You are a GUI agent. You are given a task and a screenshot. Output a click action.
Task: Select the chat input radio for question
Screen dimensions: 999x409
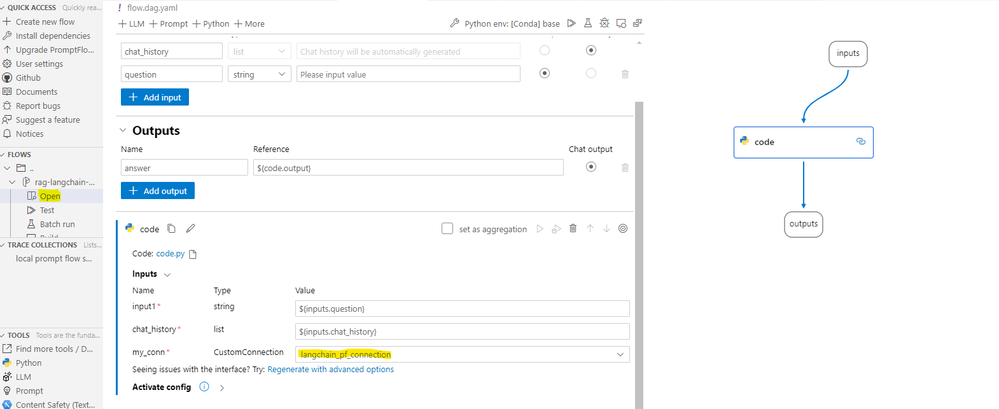click(x=544, y=73)
